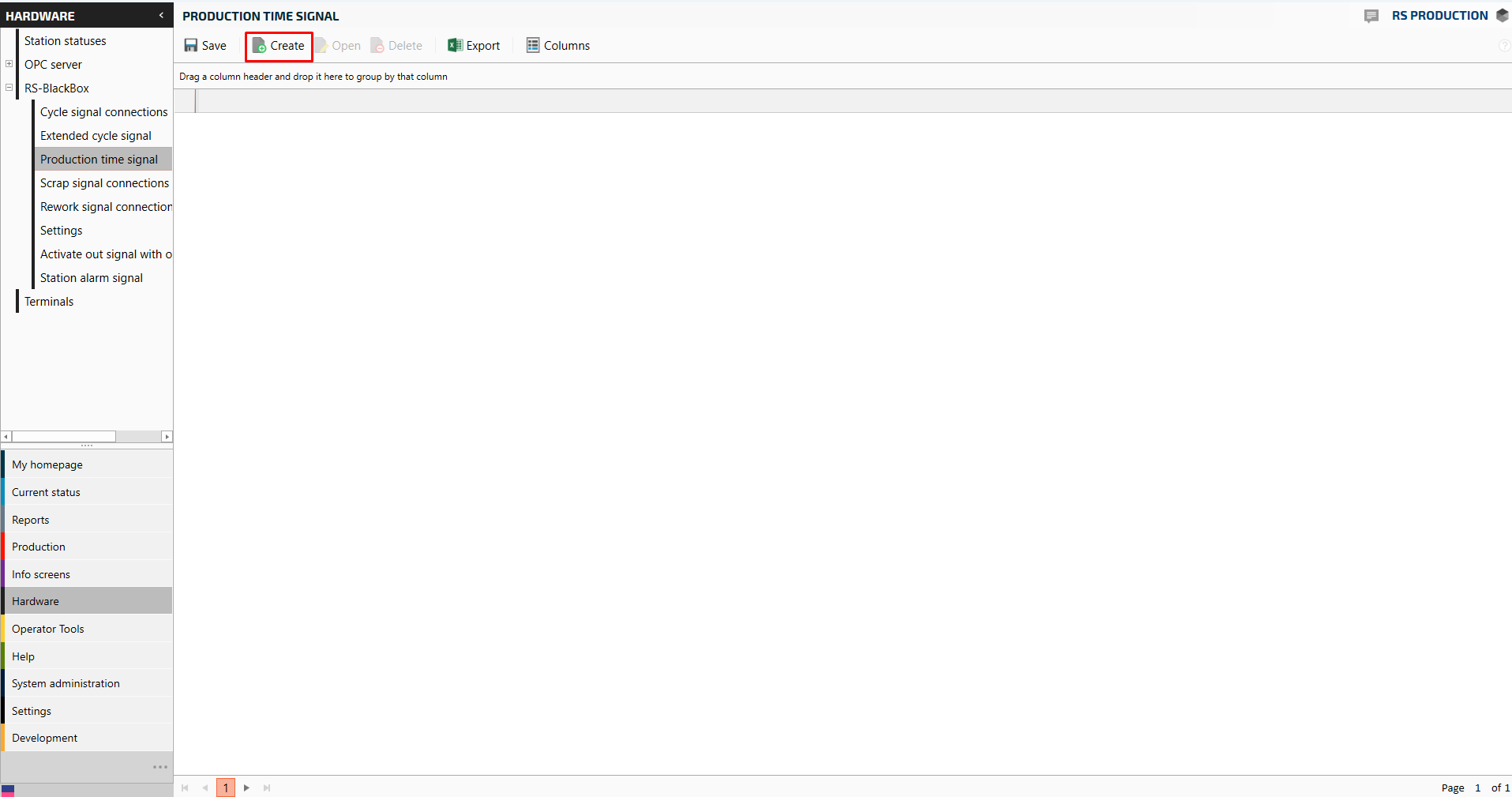
Task: Open the Reports navigation section
Action: coord(31,520)
